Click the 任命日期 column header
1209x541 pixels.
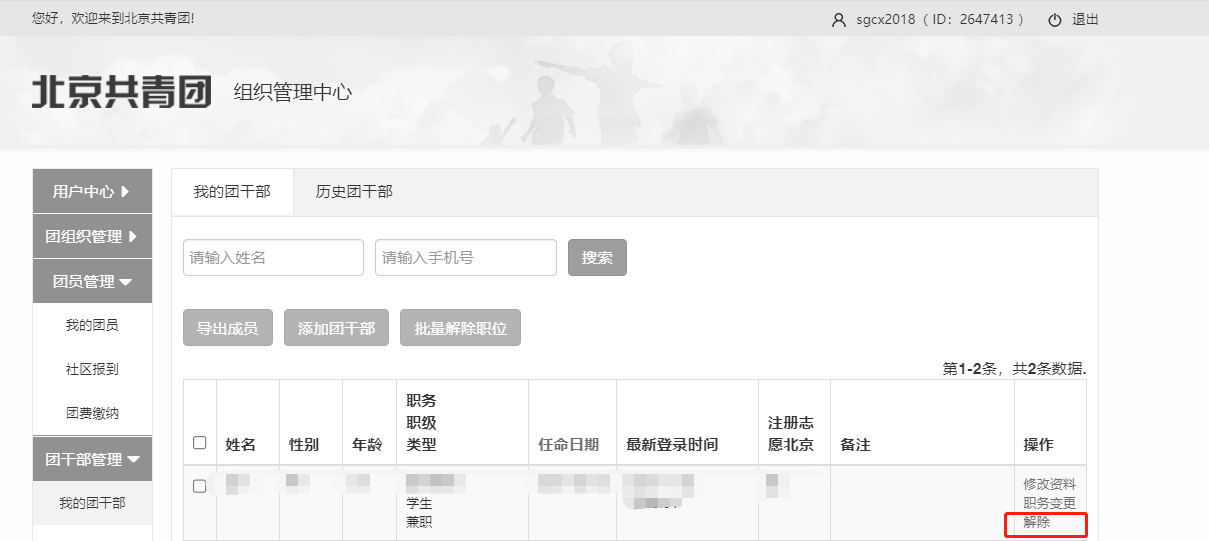pos(568,445)
